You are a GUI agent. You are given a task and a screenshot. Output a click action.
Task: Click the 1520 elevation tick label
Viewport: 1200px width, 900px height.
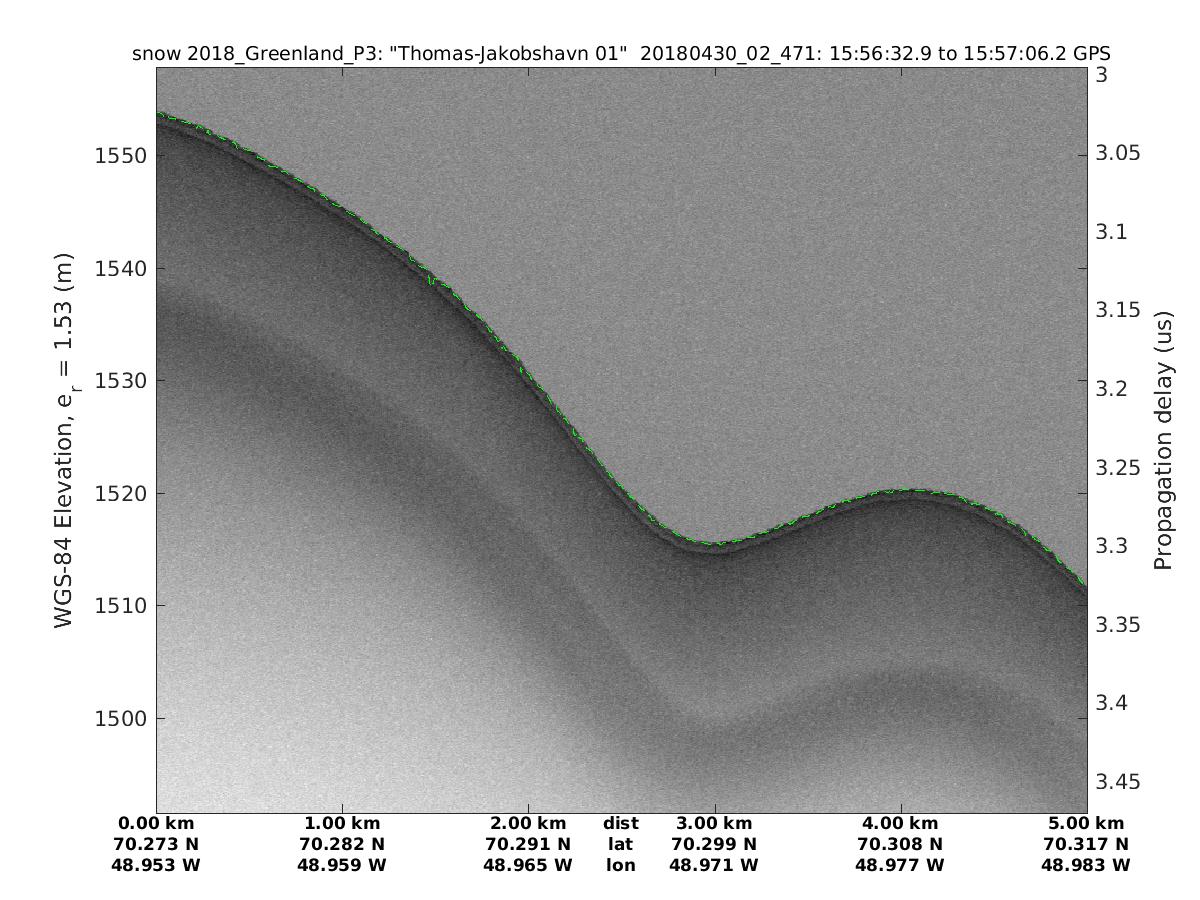120,493
